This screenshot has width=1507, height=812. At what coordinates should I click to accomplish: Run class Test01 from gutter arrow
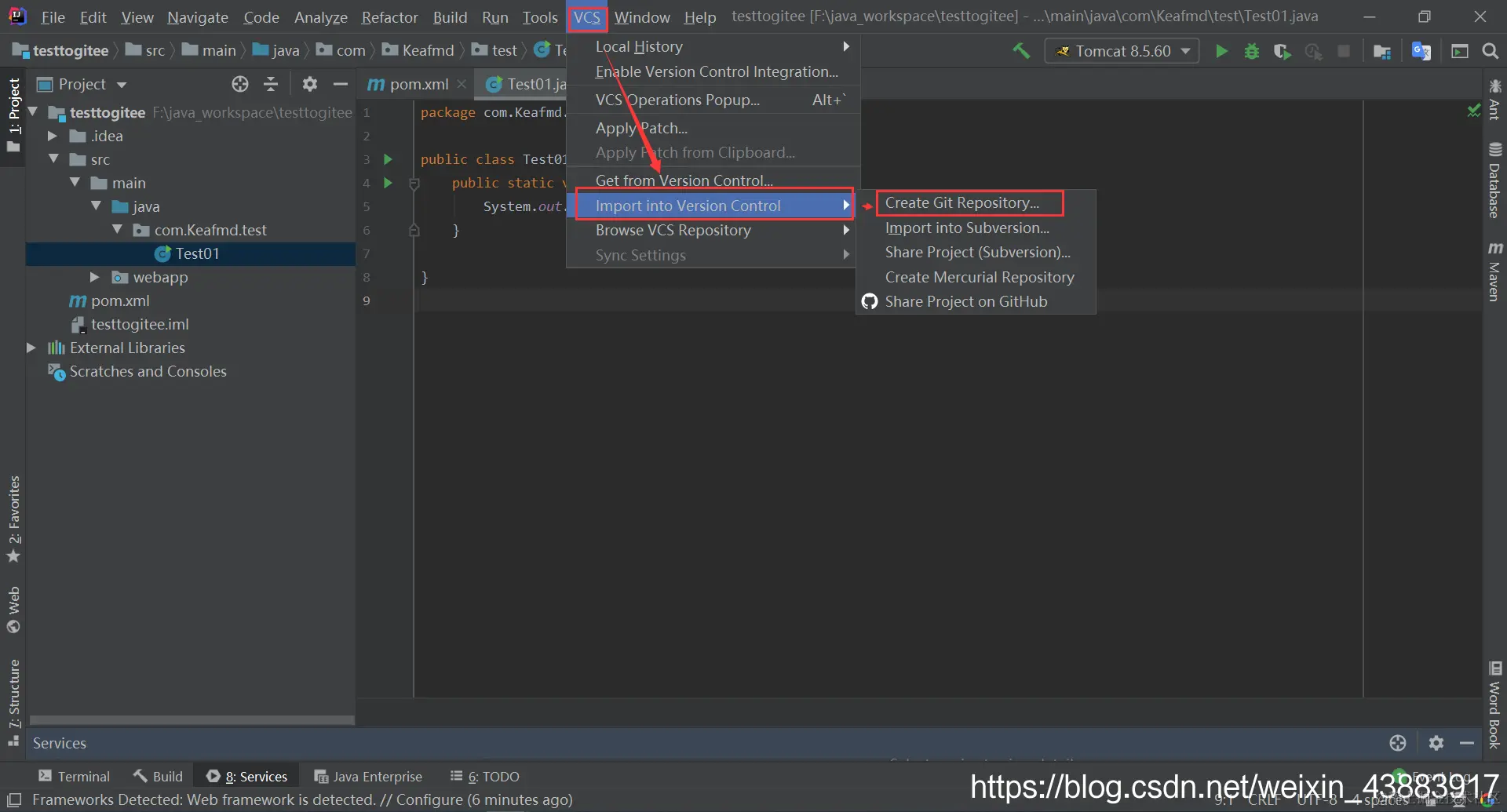388,159
